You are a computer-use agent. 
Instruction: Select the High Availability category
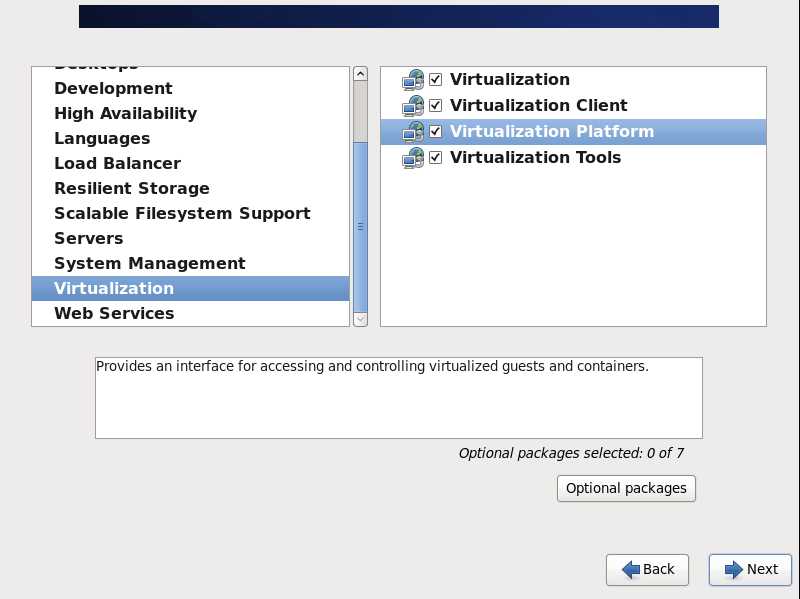[x=125, y=113]
